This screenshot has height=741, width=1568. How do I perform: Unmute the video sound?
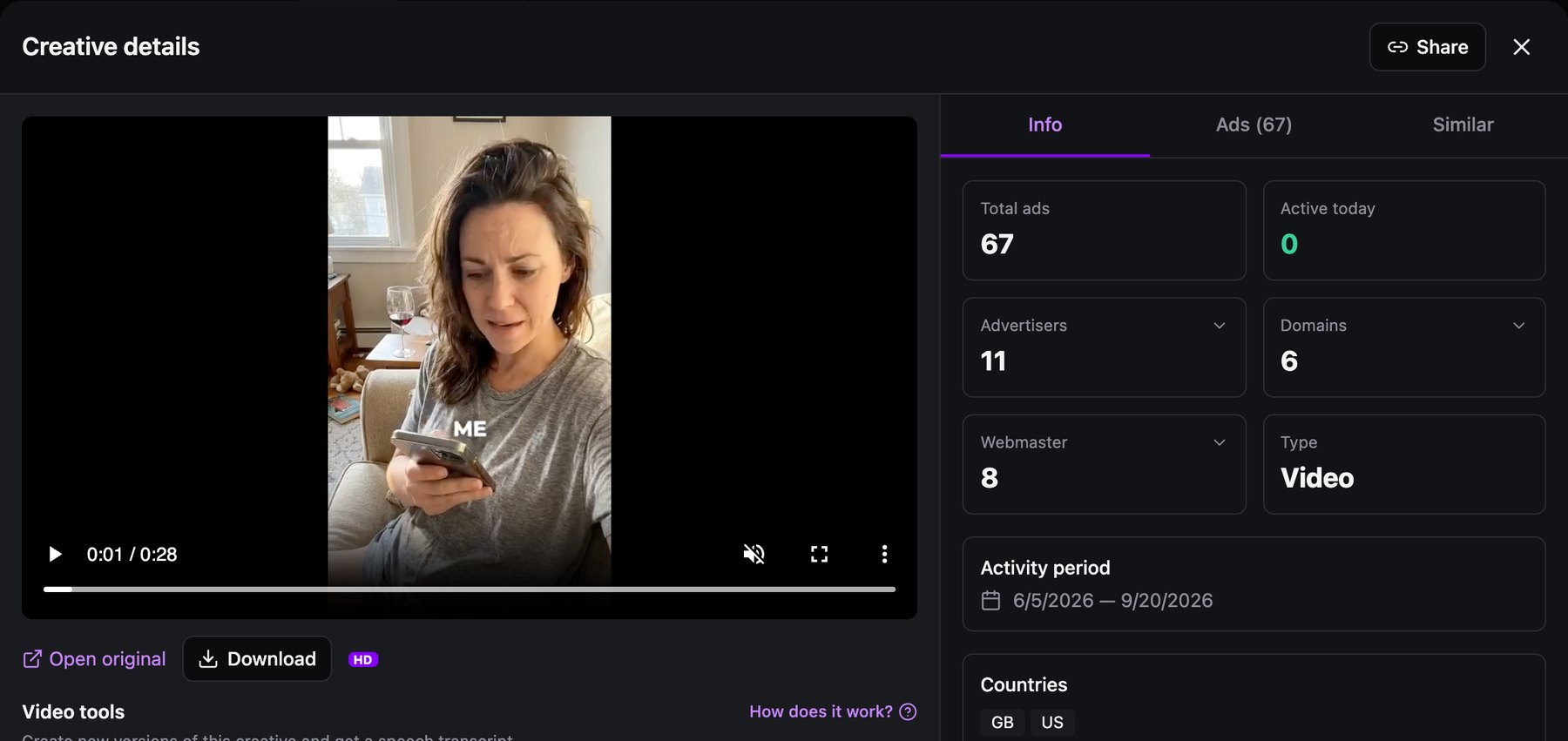click(x=754, y=555)
